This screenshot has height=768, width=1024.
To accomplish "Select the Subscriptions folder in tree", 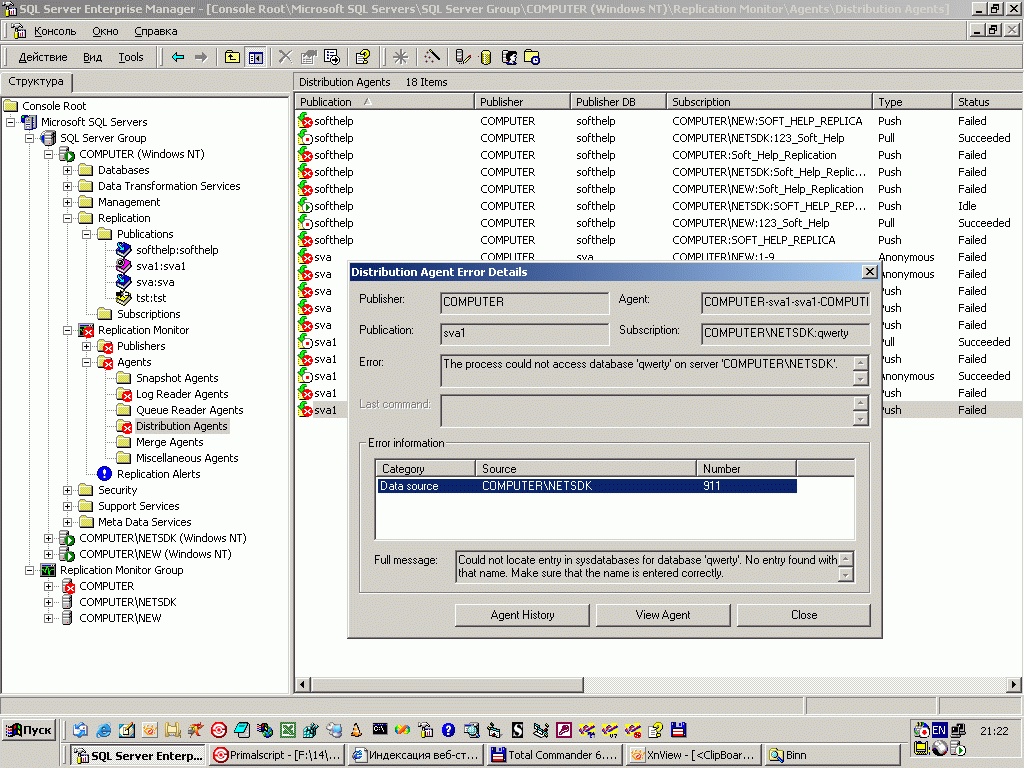I will click(x=148, y=314).
